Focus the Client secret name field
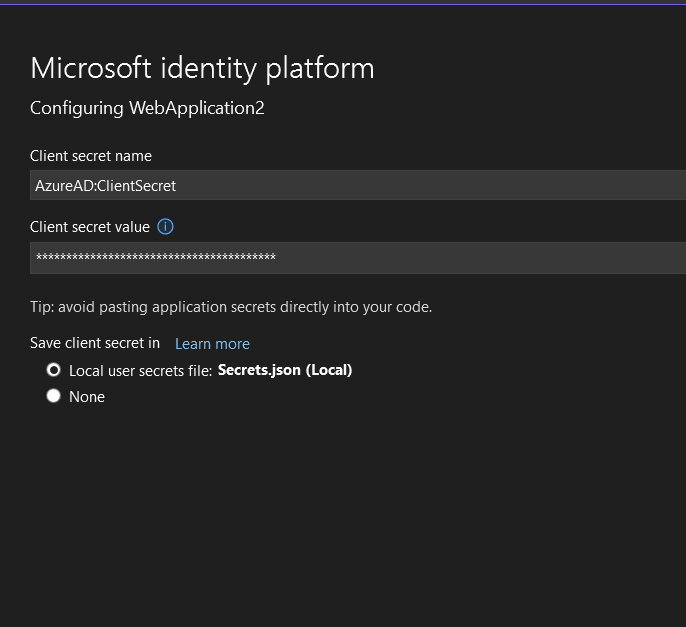This screenshot has height=627, width=686. point(358,186)
